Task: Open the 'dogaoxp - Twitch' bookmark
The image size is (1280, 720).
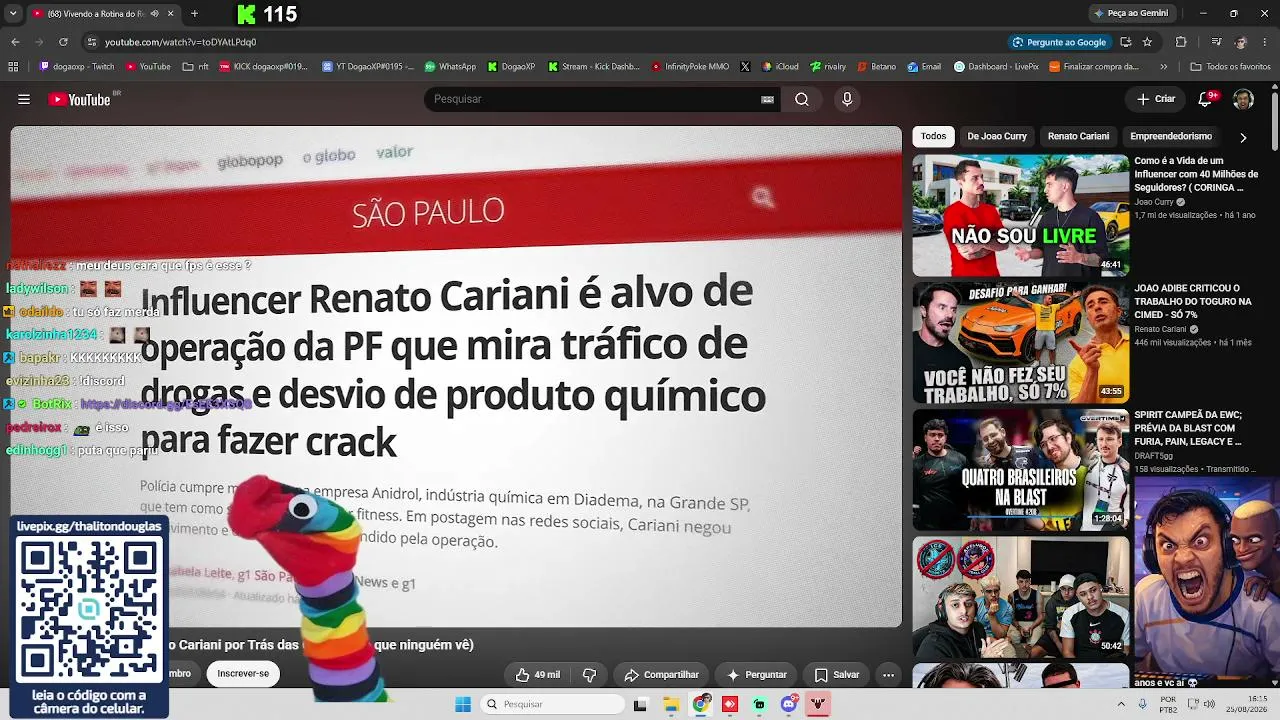Action: click(77, 67)
